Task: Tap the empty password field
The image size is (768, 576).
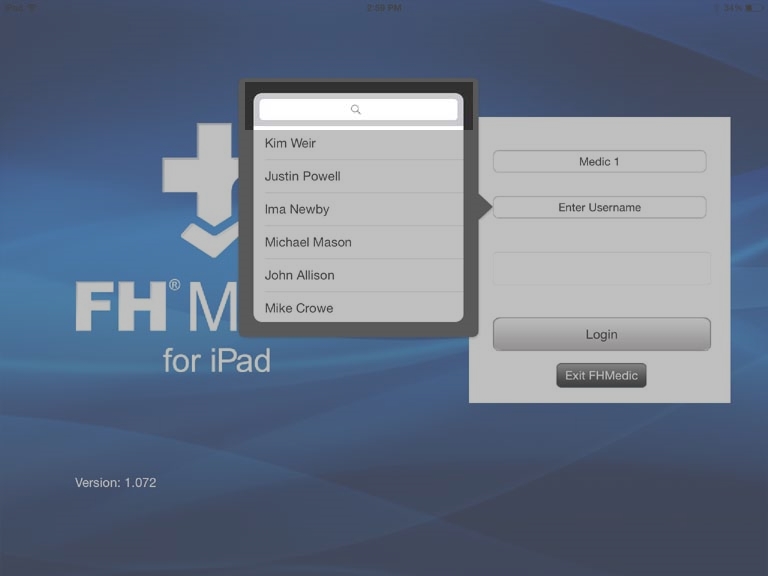Action: (601, 268)
